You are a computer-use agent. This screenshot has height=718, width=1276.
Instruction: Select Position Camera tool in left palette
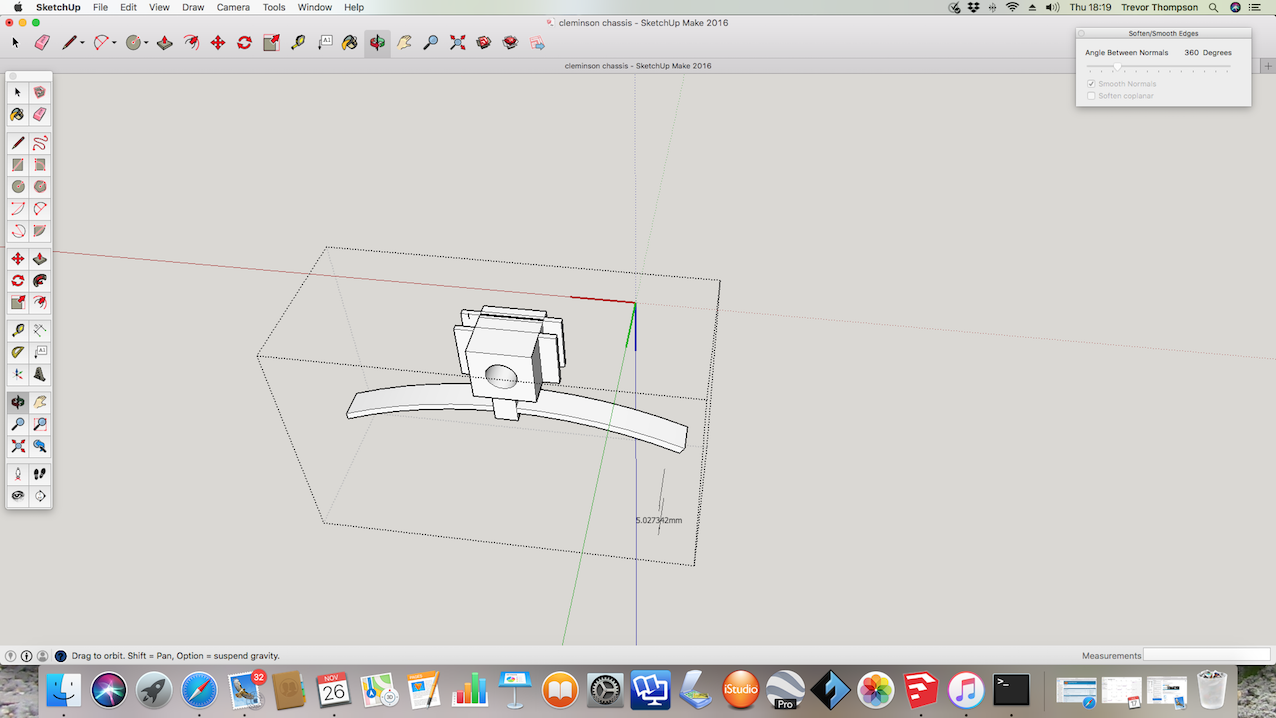coord(18,474)
